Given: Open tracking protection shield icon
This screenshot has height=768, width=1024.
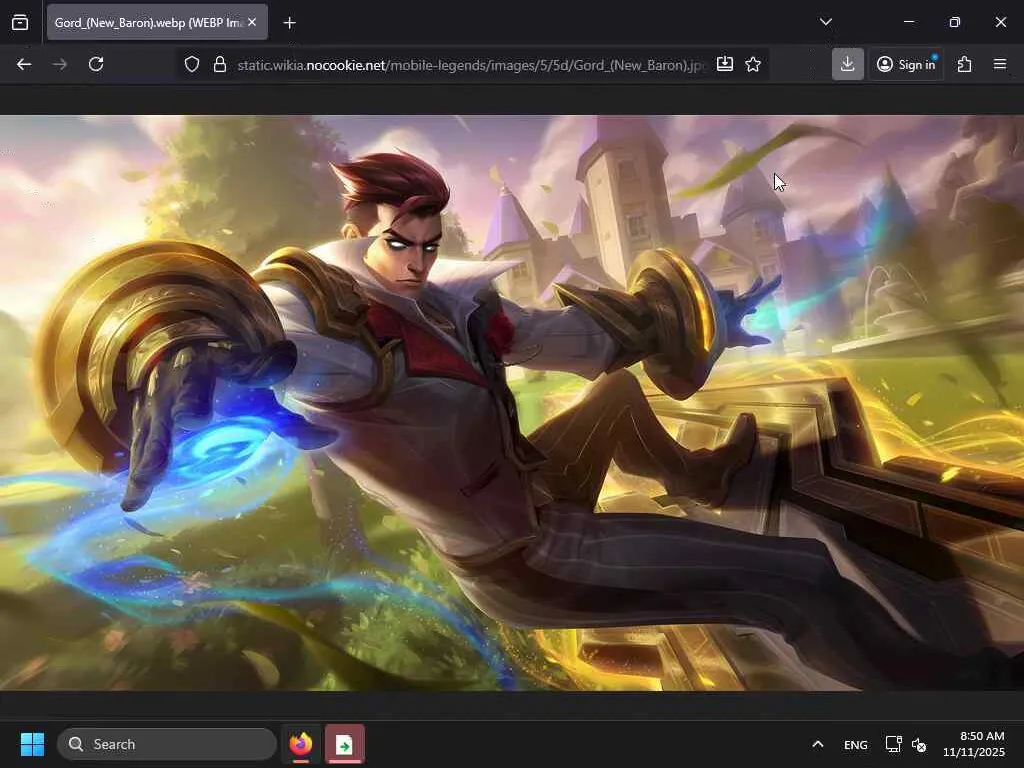Looking at the screenshot, I should [x=191, y=64].
